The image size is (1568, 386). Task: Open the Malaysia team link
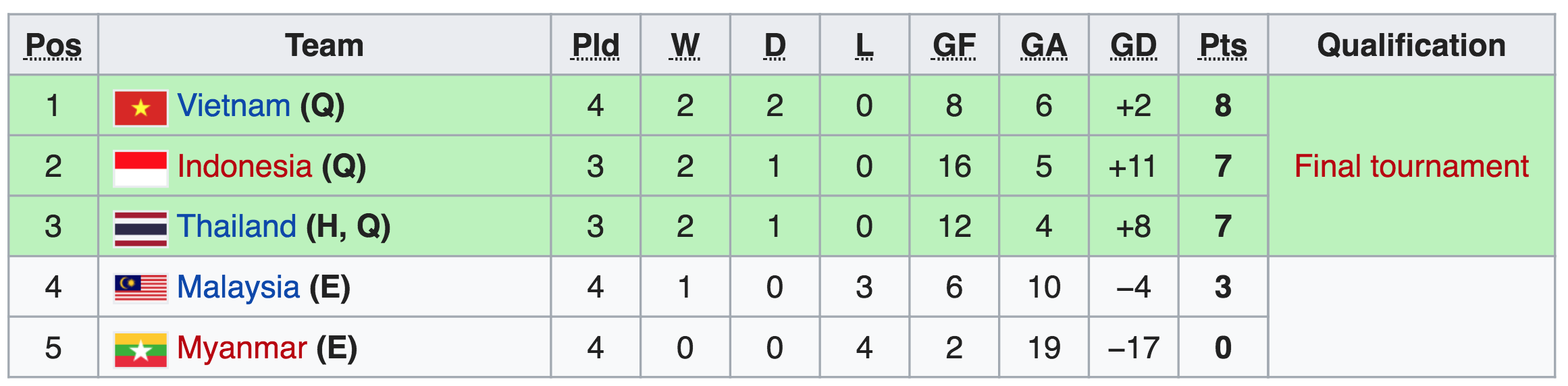pos(238,287)
